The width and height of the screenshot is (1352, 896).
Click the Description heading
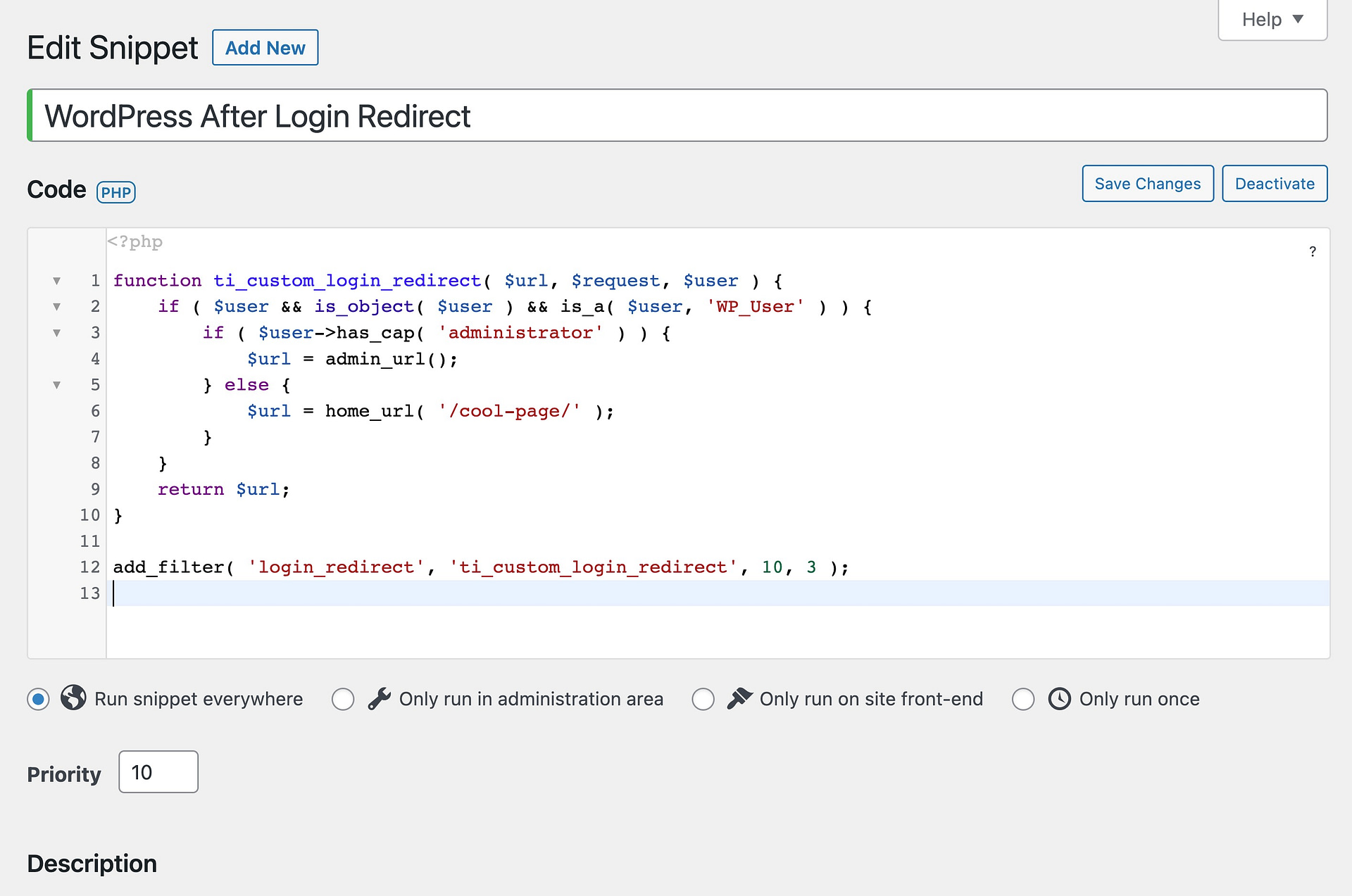click(92, 864)
